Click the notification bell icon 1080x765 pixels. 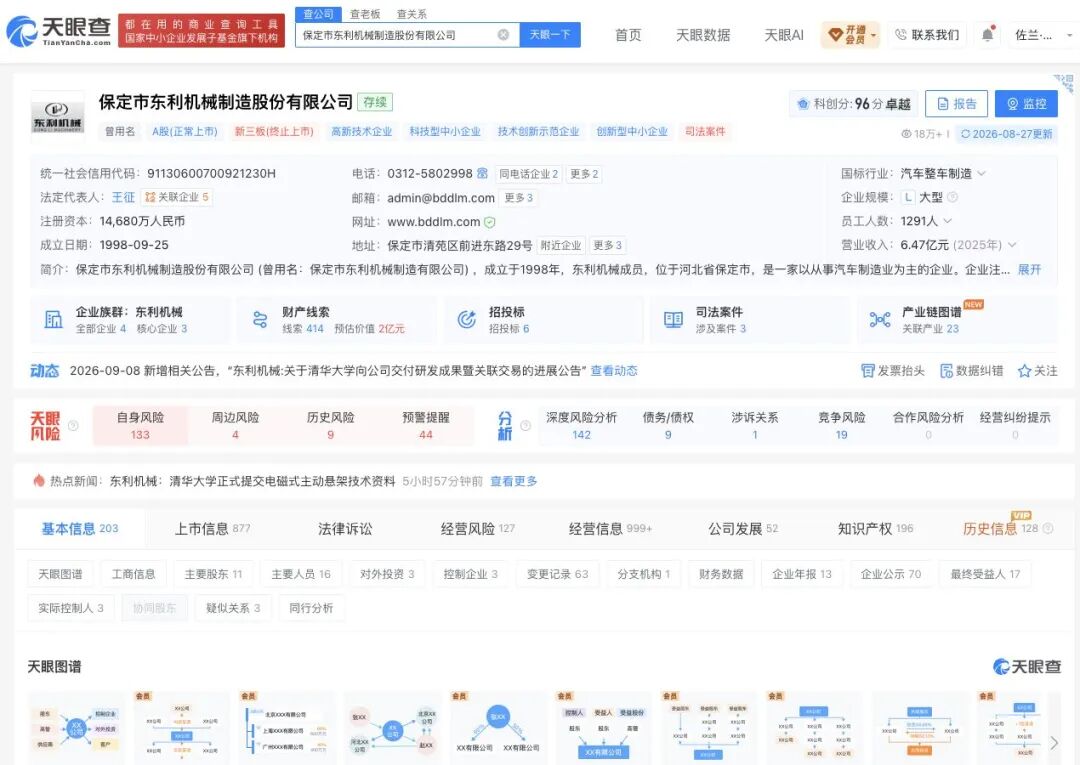[988, 34]
